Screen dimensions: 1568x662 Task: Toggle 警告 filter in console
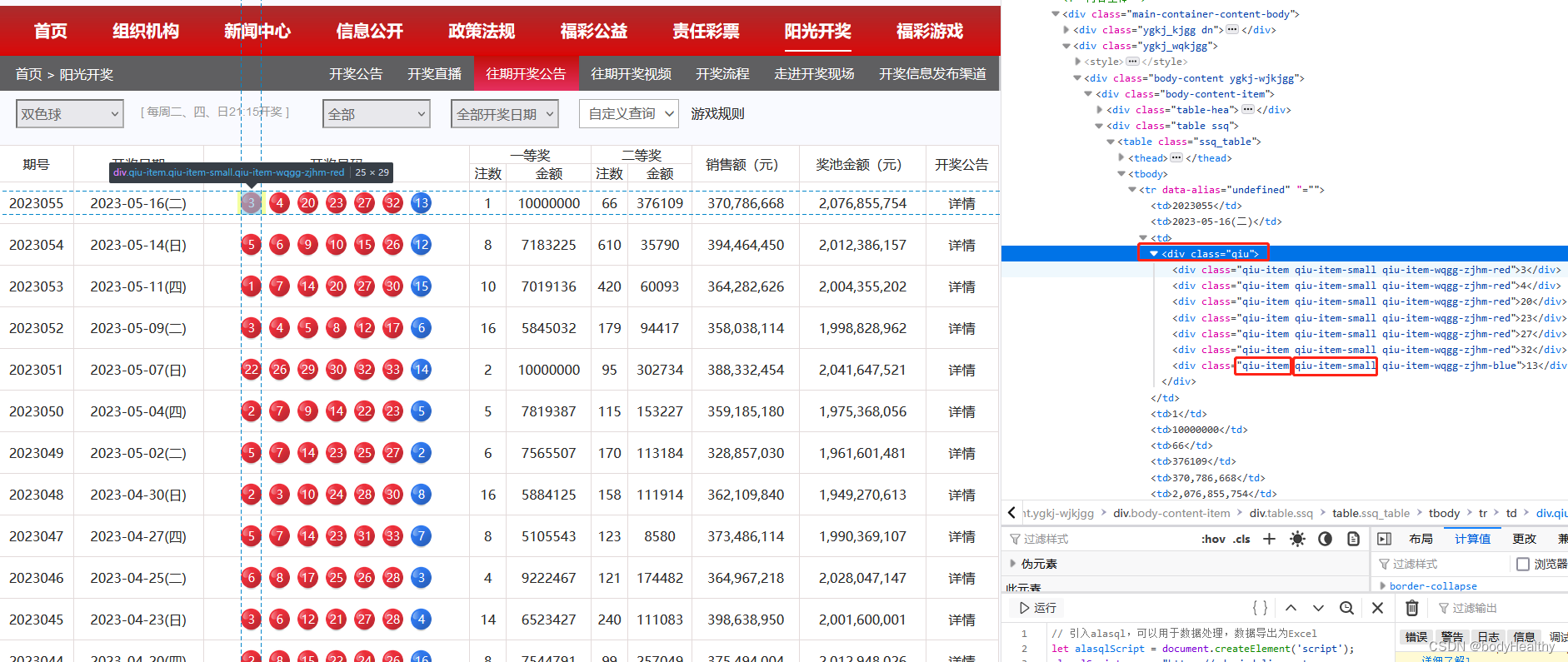(x=1452, y=637)
